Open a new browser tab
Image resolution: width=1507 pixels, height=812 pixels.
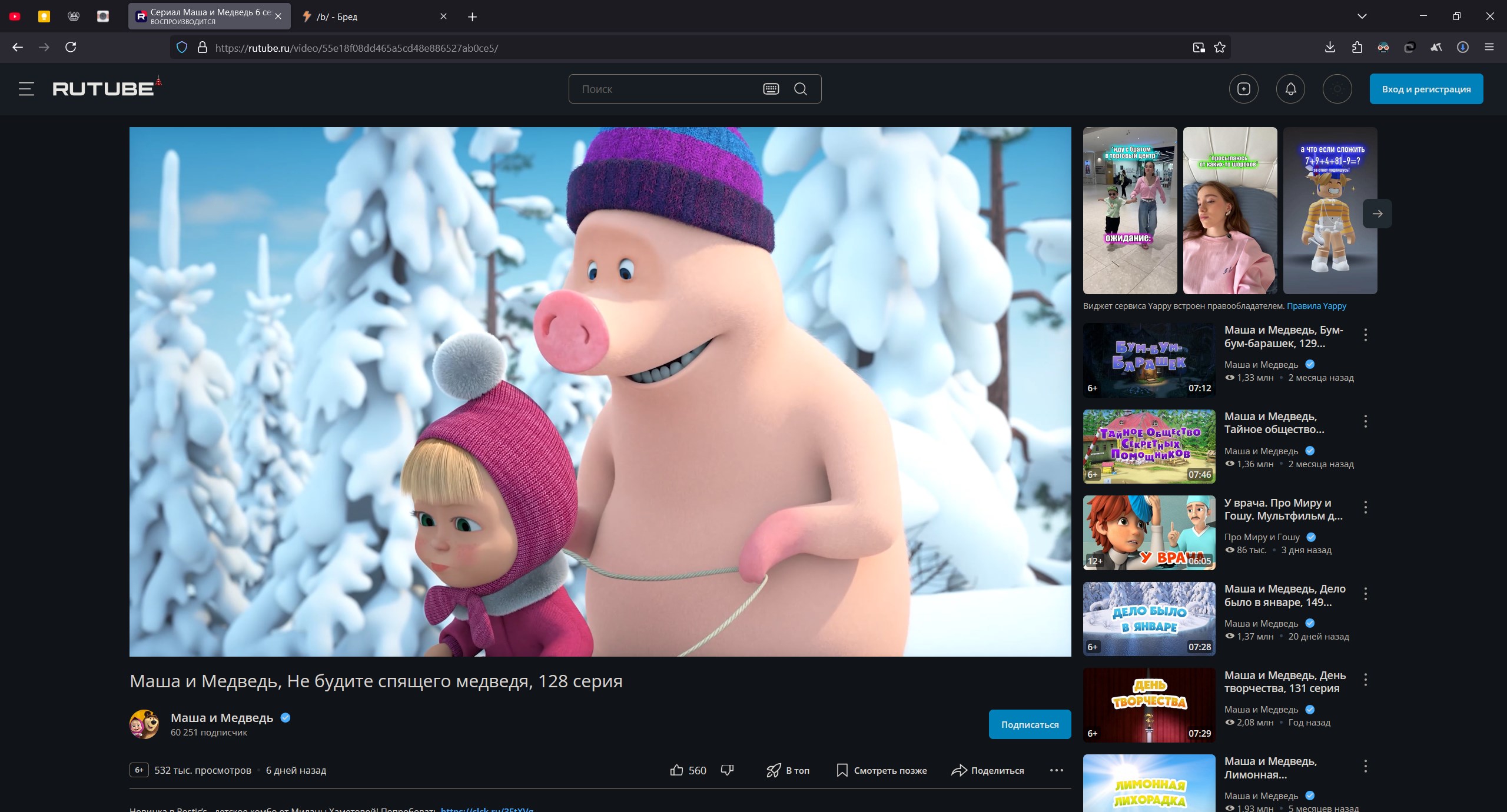pos(472,16)
